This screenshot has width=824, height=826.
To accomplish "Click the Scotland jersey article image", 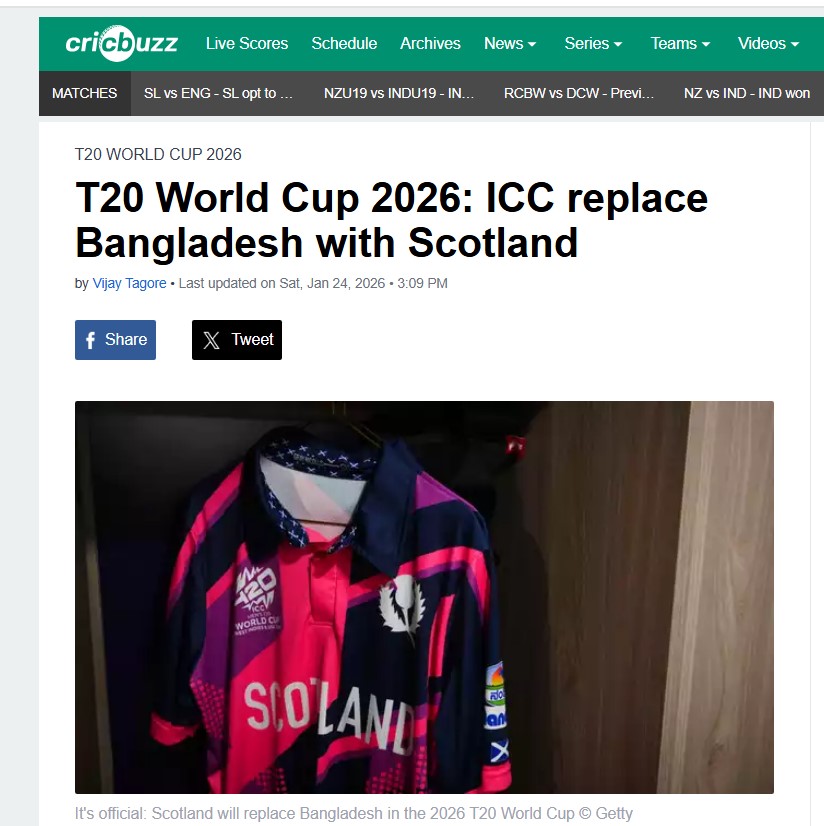I will point(424,597).
